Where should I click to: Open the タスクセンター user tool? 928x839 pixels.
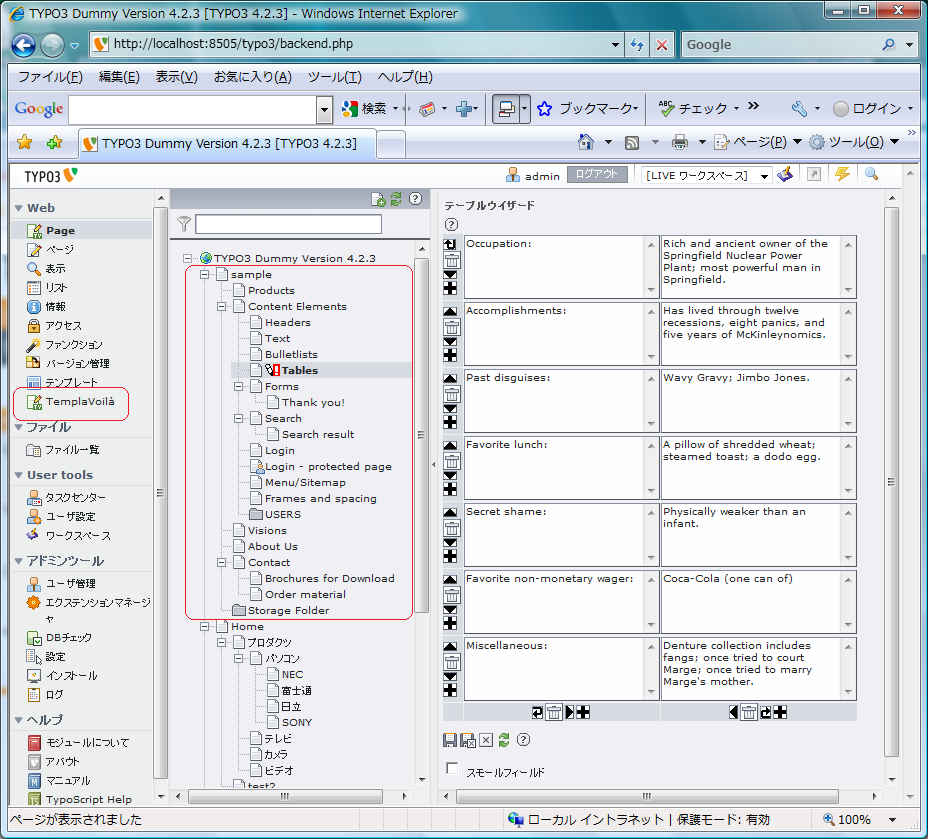[75, 498]
